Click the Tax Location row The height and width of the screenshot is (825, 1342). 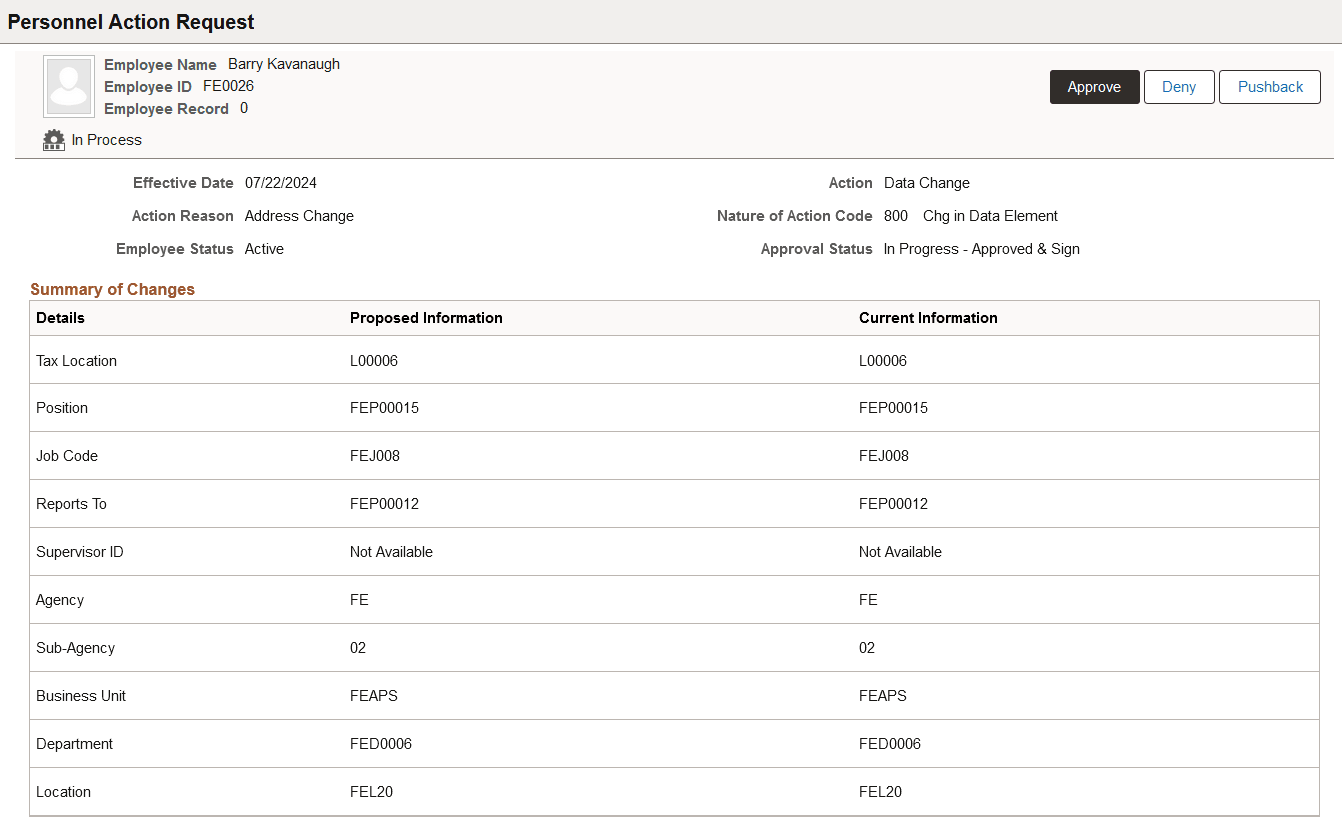(x=674, y=360)
